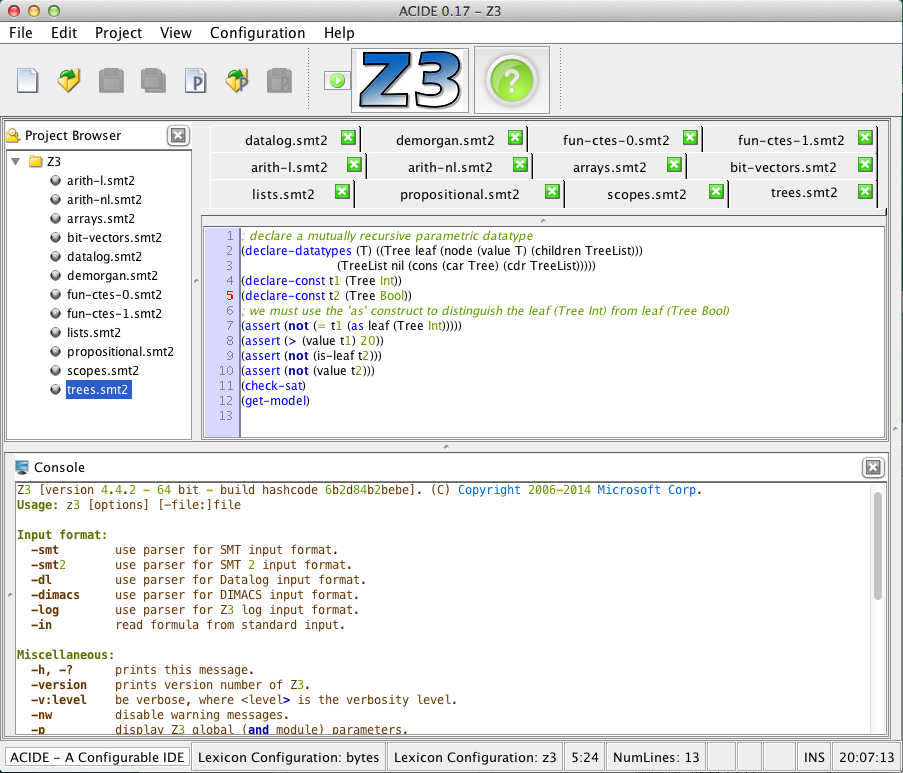The image size is (903, 773).
Task: Select lists.smt2 in the project tree
Action: pos(94,332)
